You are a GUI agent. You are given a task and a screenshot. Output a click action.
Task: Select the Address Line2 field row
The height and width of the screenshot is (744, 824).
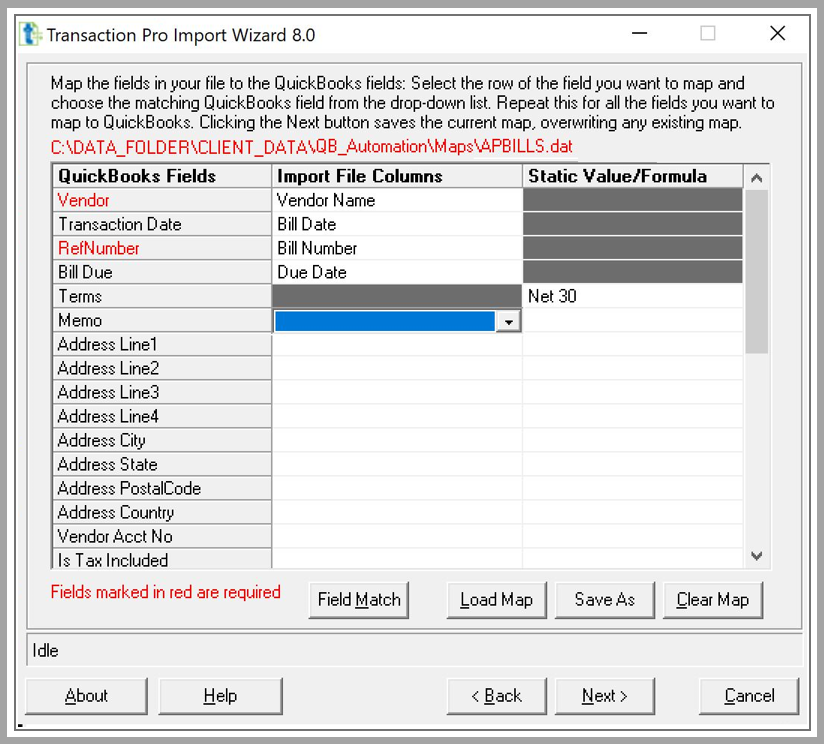(162, 368)
